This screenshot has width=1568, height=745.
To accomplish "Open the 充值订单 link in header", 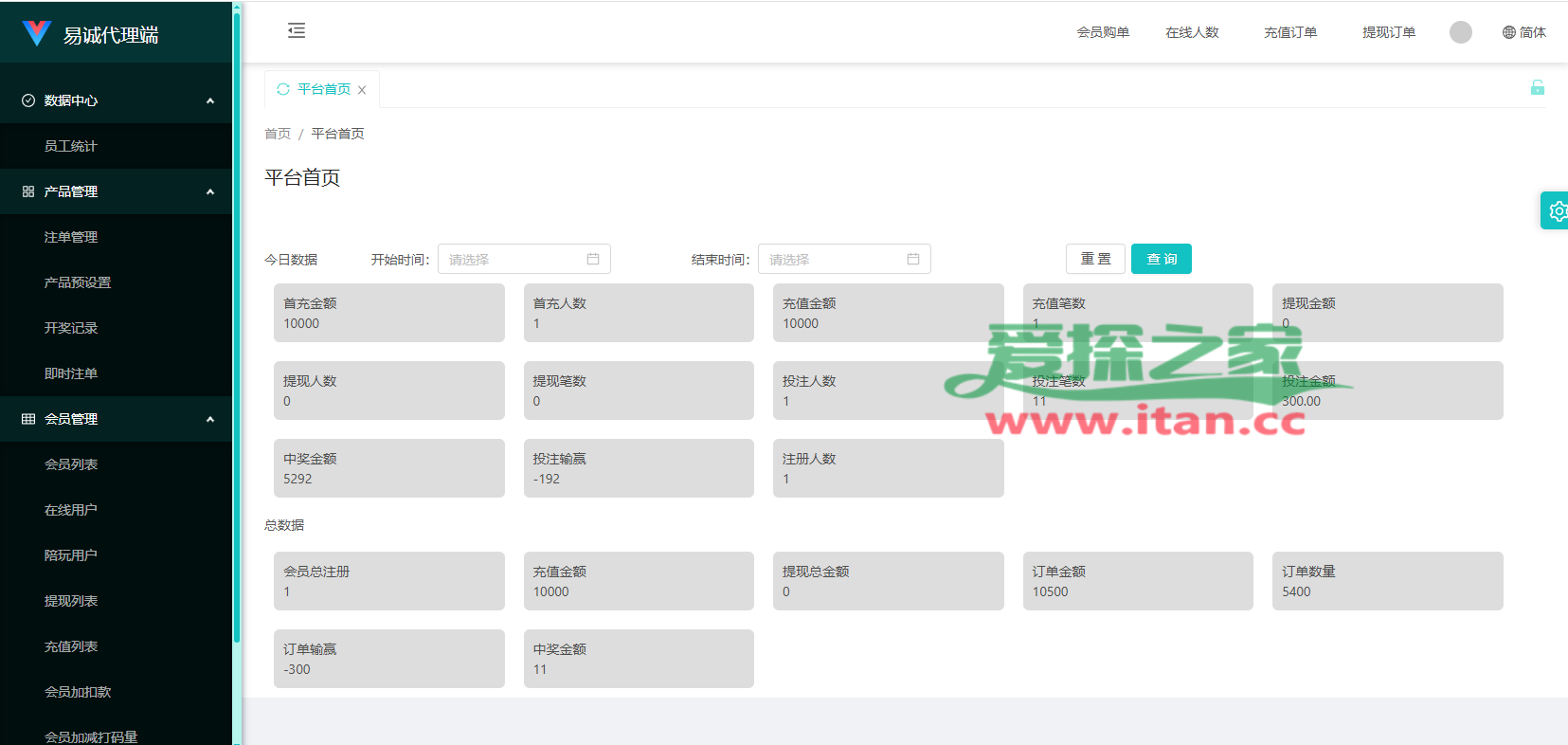I will pyautogui.click(x=1289, y=32).
